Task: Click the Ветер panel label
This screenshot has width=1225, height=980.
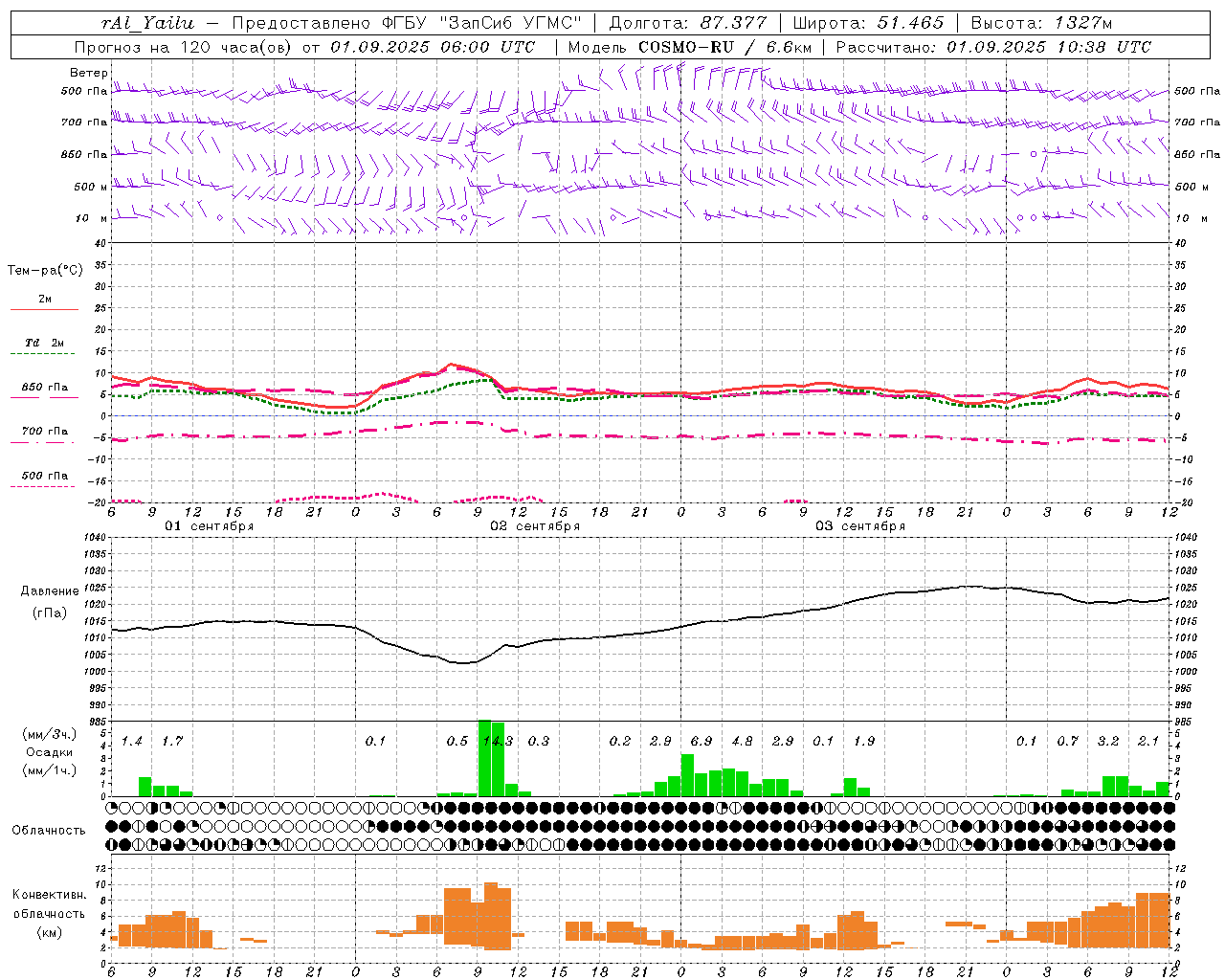Action: [x=89, y=73]
